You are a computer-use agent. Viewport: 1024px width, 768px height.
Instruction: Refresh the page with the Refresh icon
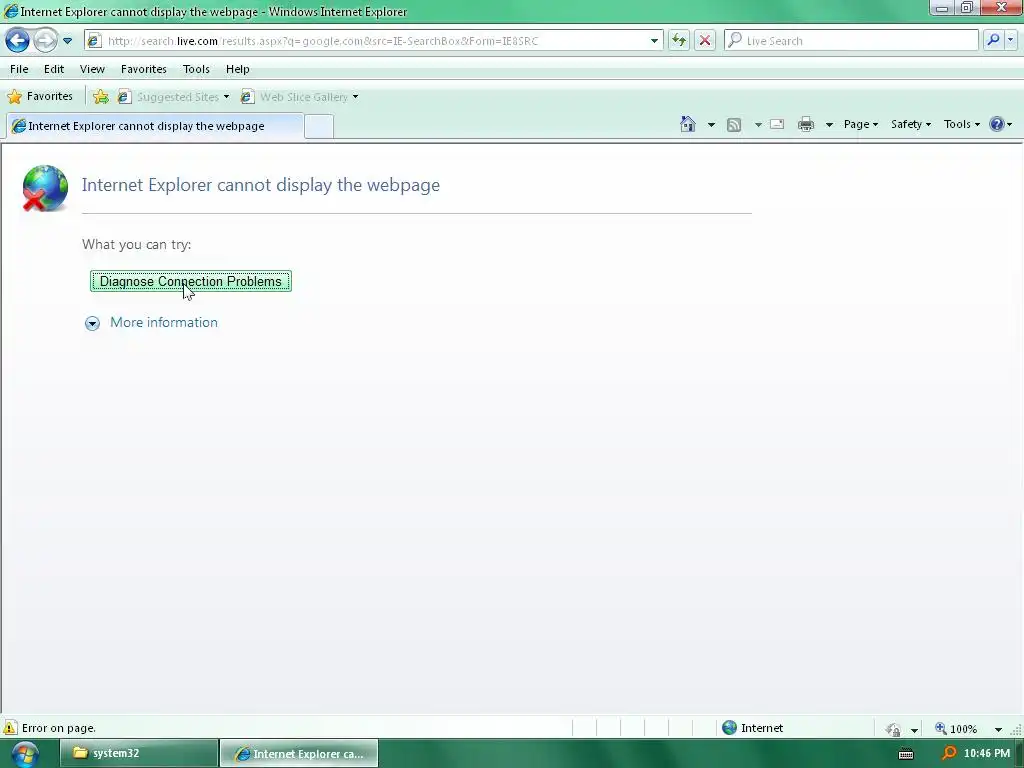[679, 40]
